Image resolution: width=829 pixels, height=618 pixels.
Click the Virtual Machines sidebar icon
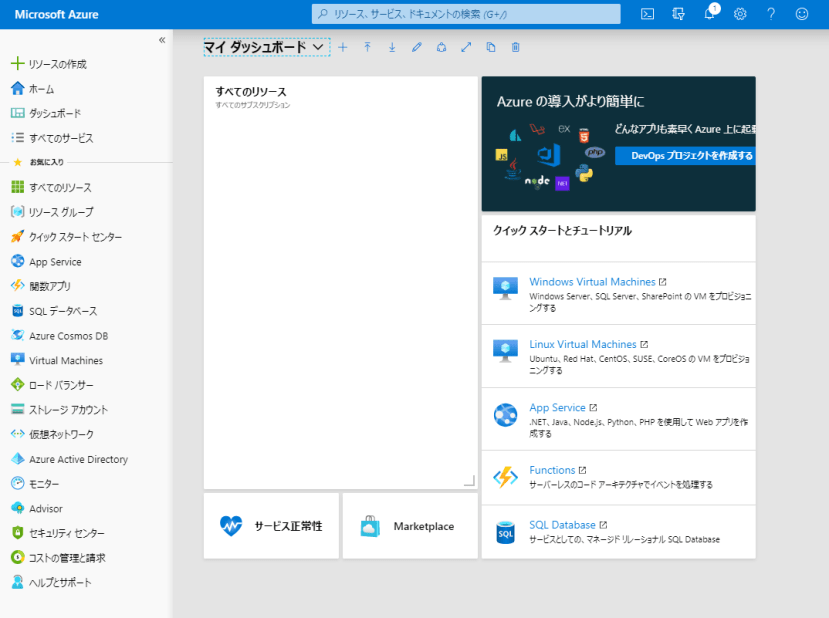point(17,359)
